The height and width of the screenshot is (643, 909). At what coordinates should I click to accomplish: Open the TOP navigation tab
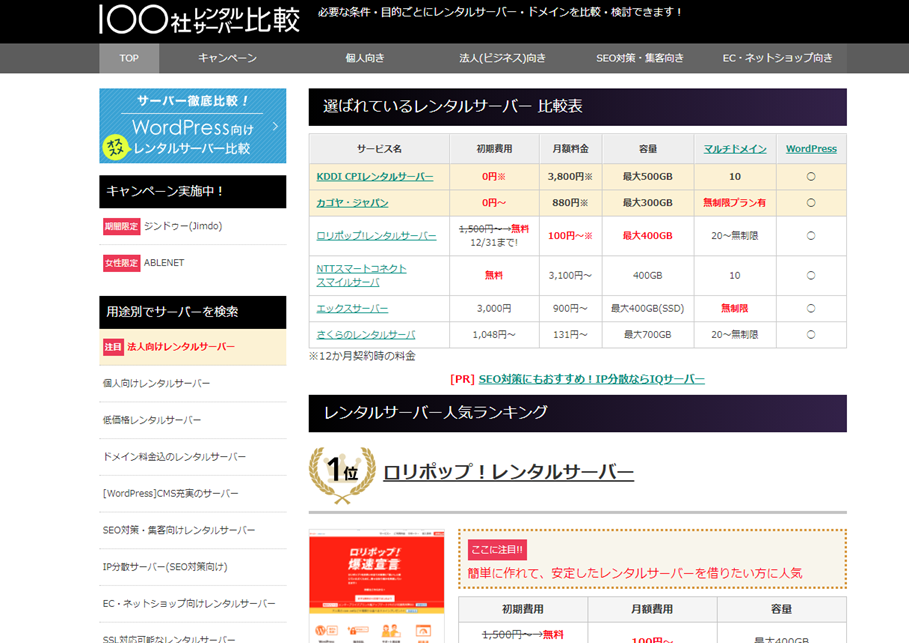pos(129,58)
